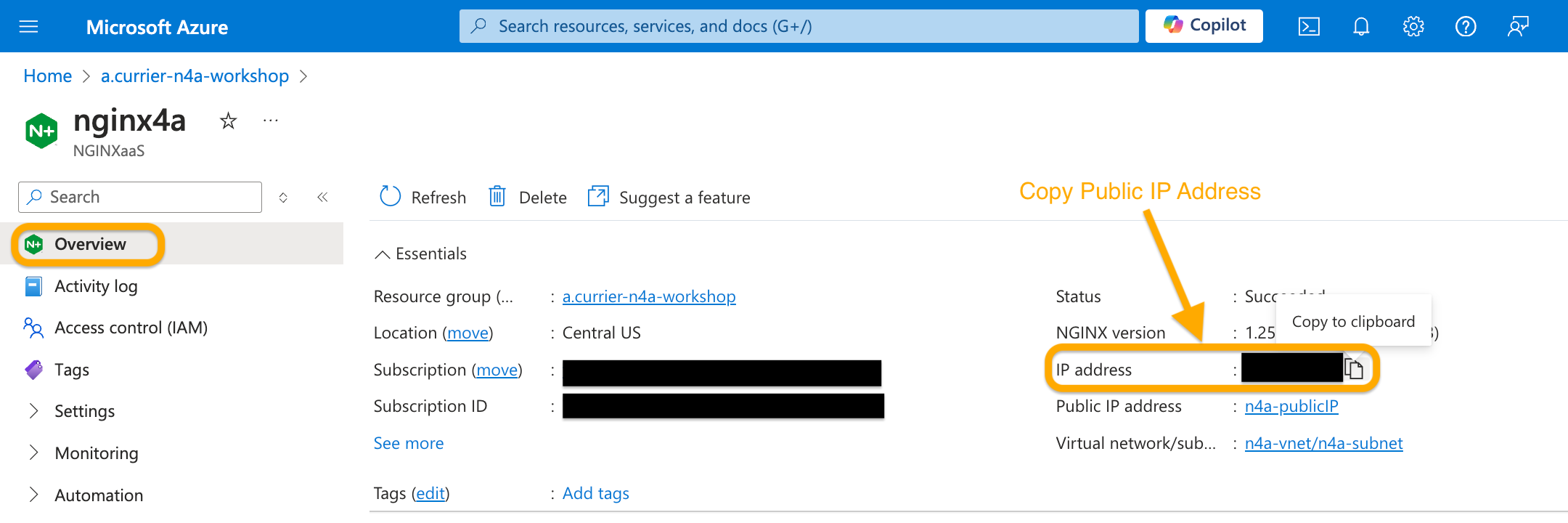Pin nginx4a to favorites with star
The width and height of the screenshot is (1568, 523).
(x=228, y=121)
